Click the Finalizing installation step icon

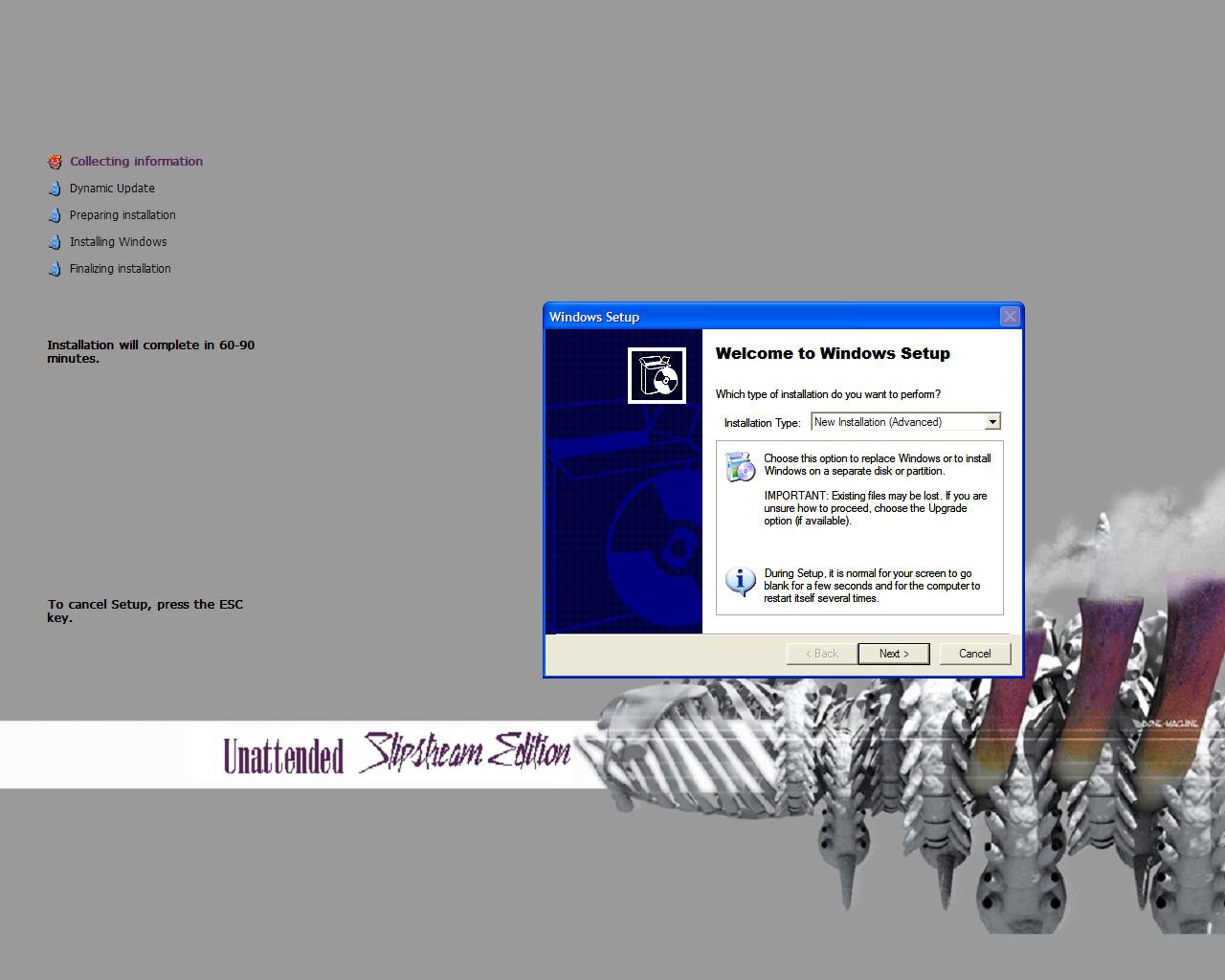(x=55, y=269)
